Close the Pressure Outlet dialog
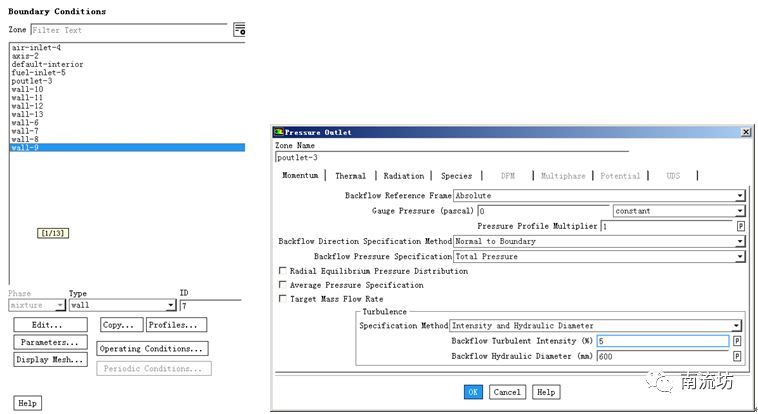758x414 pixels. (745, 132)
